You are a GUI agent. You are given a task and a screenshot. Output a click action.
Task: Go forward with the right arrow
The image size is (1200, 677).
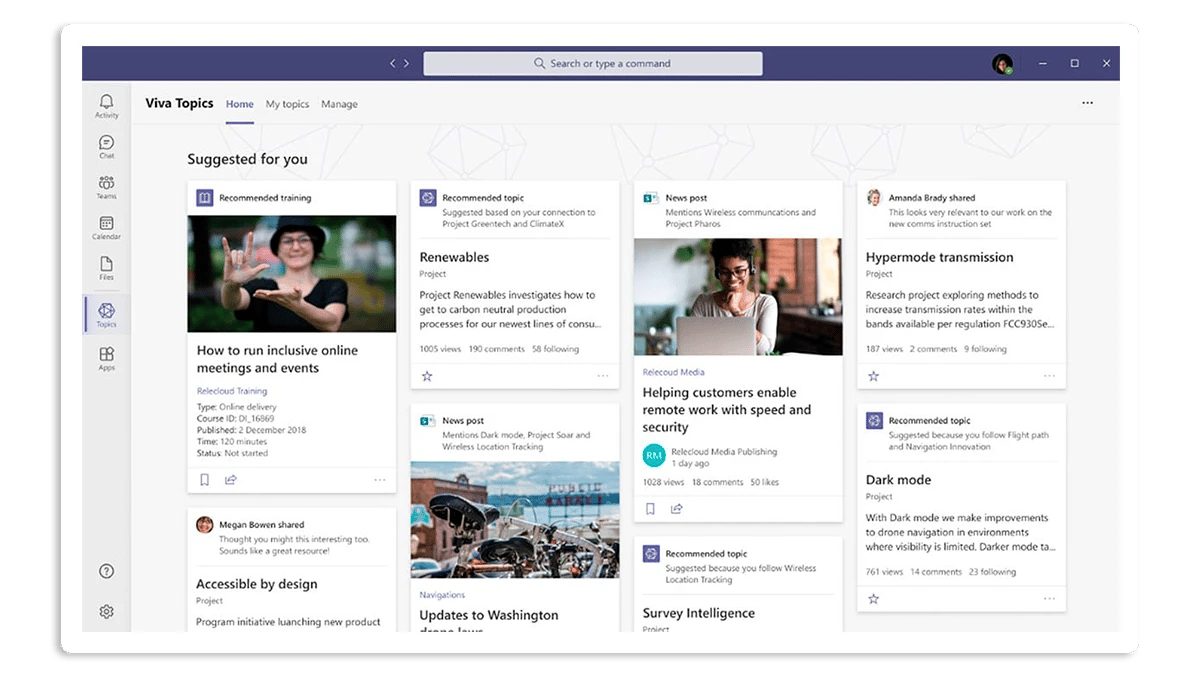click(x=406, y=63)
